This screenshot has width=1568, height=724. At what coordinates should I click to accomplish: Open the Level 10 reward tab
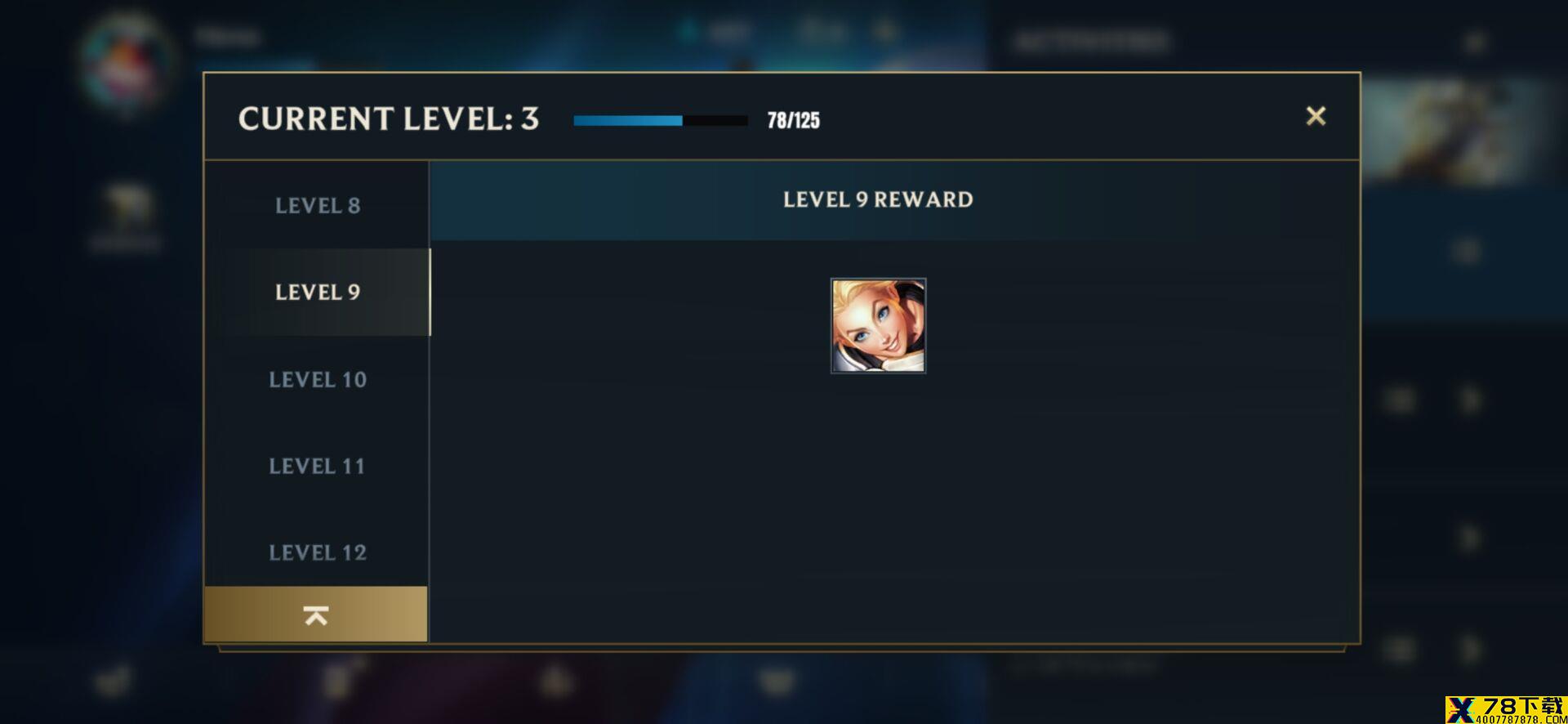(317, 379)
